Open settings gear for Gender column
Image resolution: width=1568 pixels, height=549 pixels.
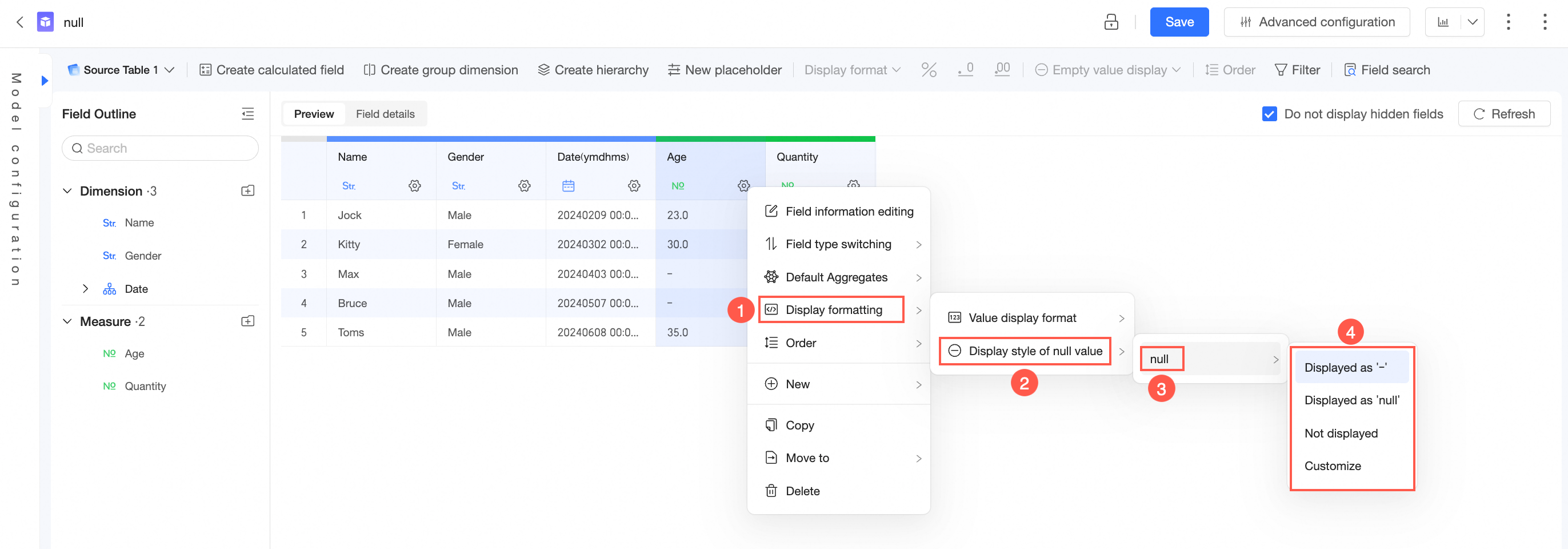coord(524,186)
